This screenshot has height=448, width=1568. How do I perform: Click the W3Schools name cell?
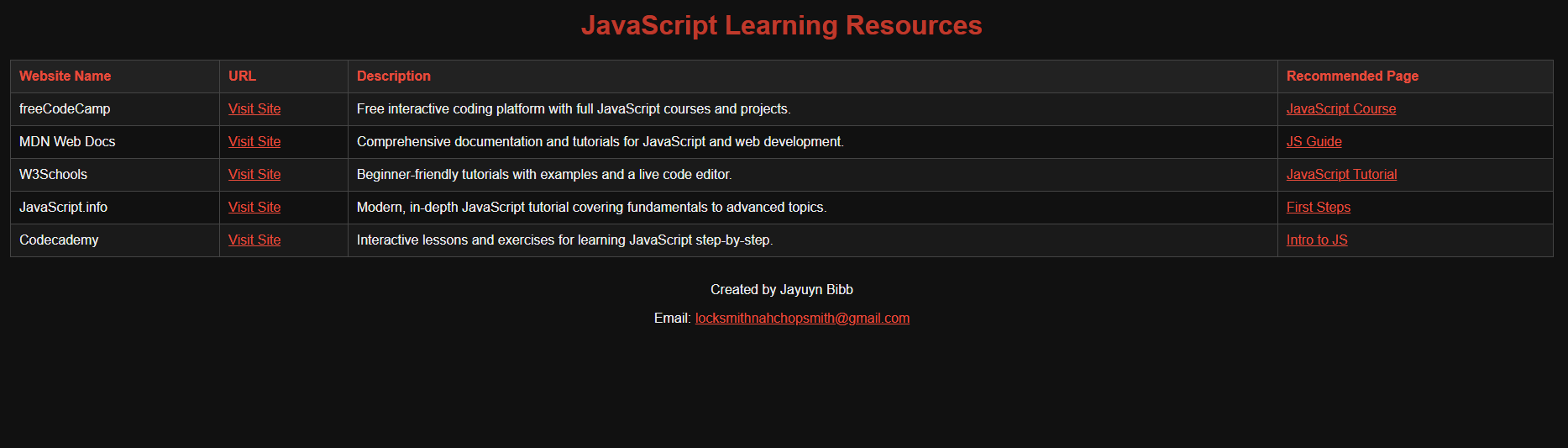point(115,175)
